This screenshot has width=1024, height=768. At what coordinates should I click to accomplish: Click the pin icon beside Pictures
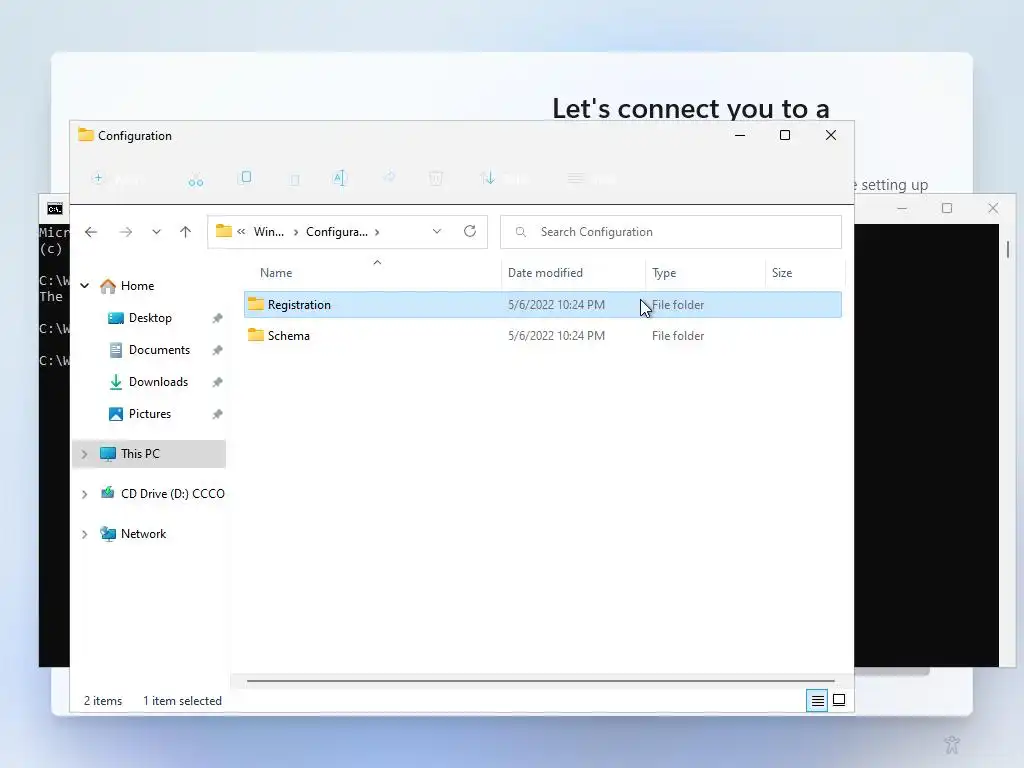coord(217,414)
